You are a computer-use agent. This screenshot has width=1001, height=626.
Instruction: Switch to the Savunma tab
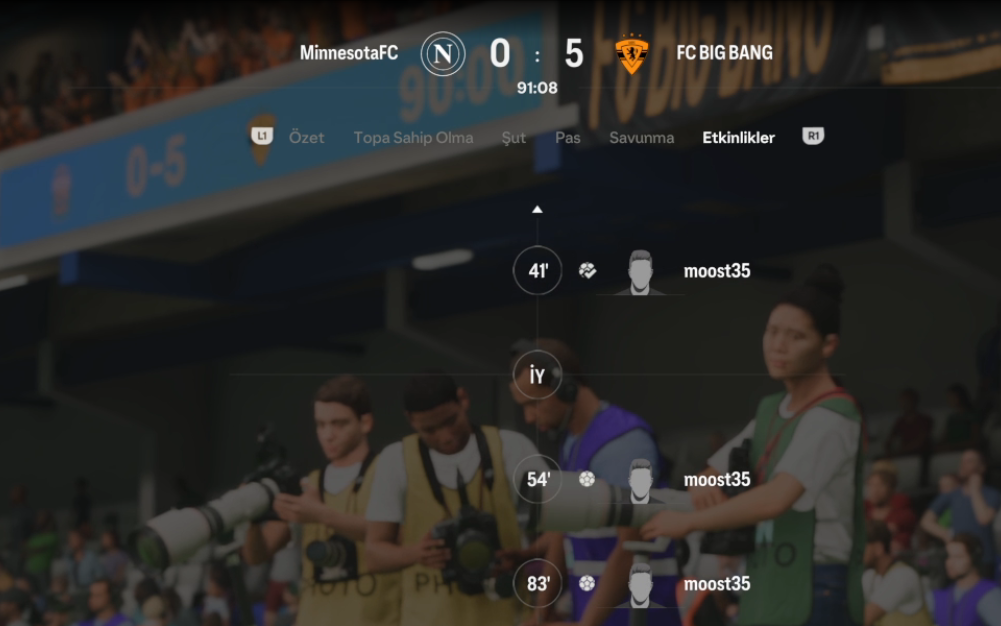click(x=642, y=138)
